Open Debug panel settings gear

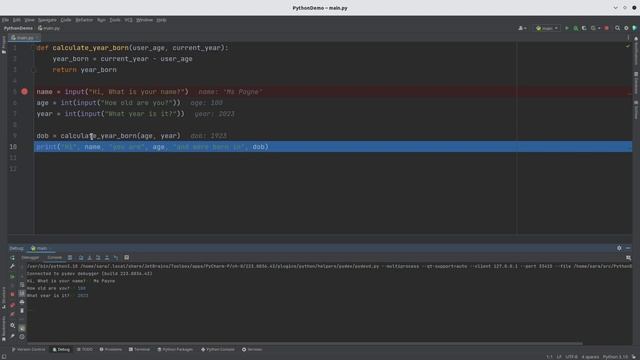pos(619,248)
